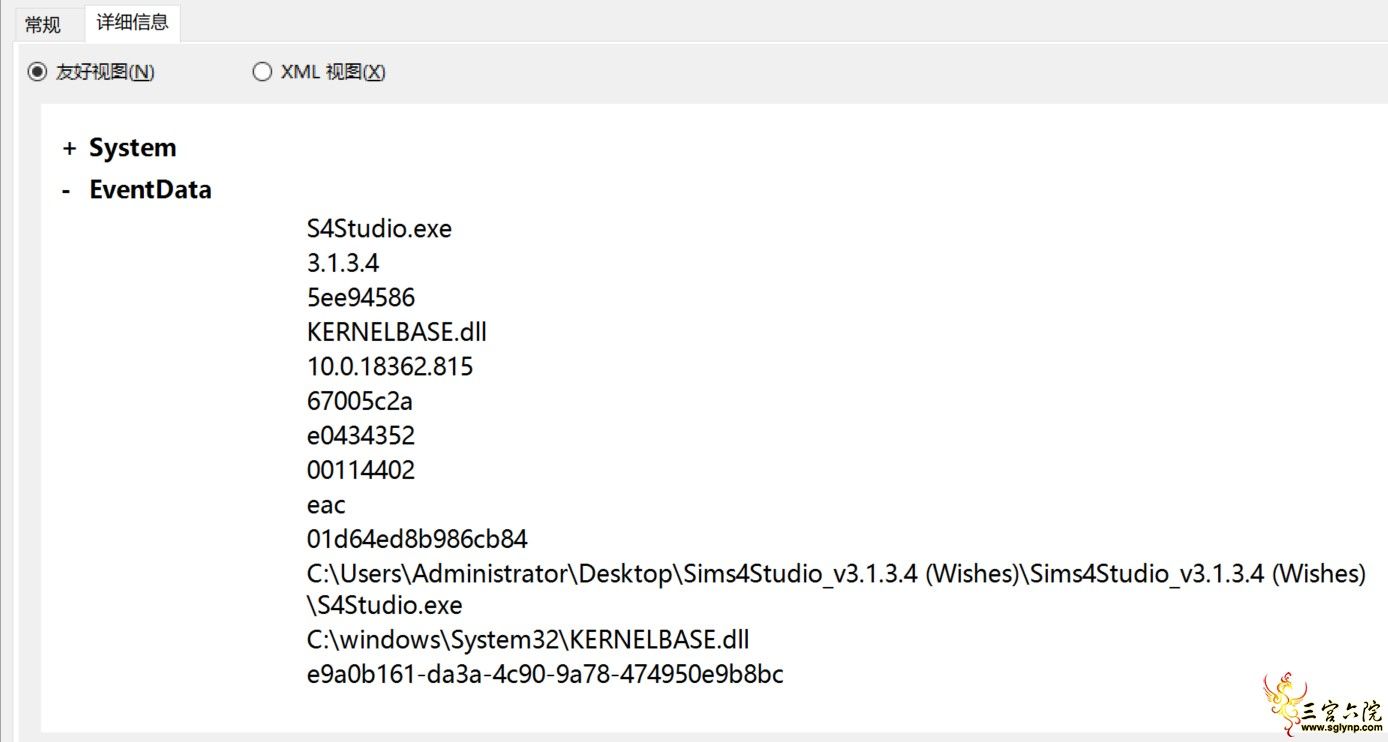Select the KERNELBASE.dll module name
The height and width of the screenshot is (742, 1388).
click(x=397, y=332)
